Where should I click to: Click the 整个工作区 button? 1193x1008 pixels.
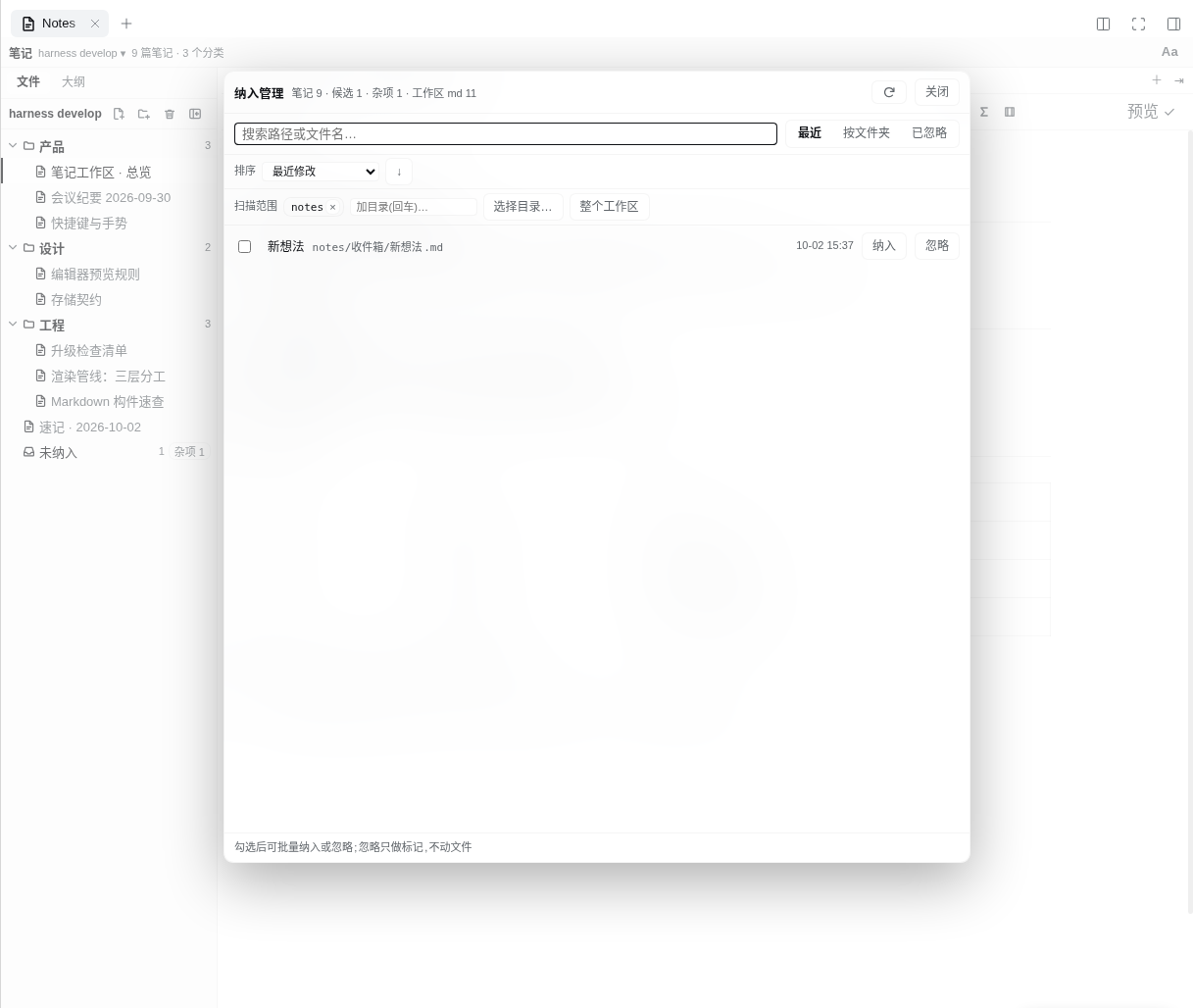[x=609, y=207]
